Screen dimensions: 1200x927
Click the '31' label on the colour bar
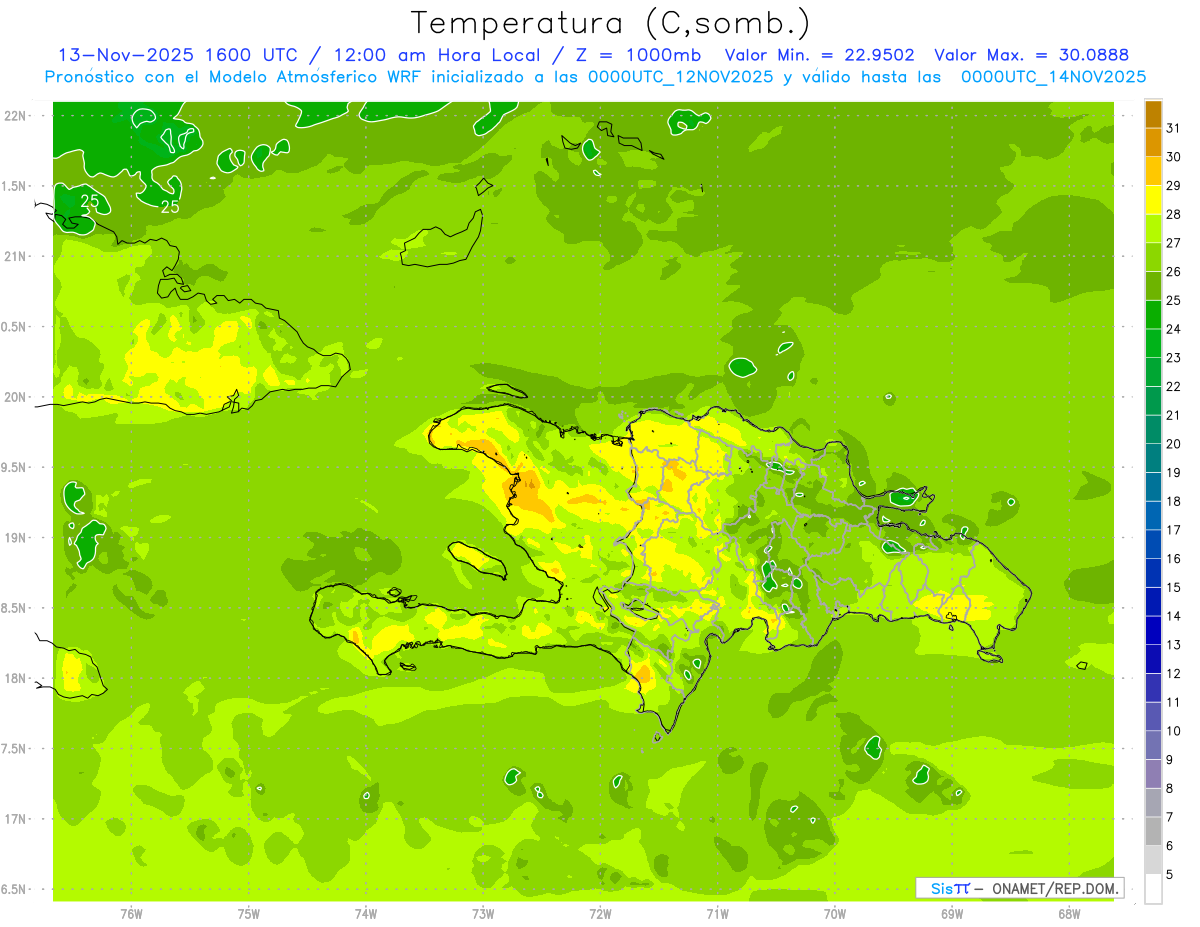(x=1173, y=128)
